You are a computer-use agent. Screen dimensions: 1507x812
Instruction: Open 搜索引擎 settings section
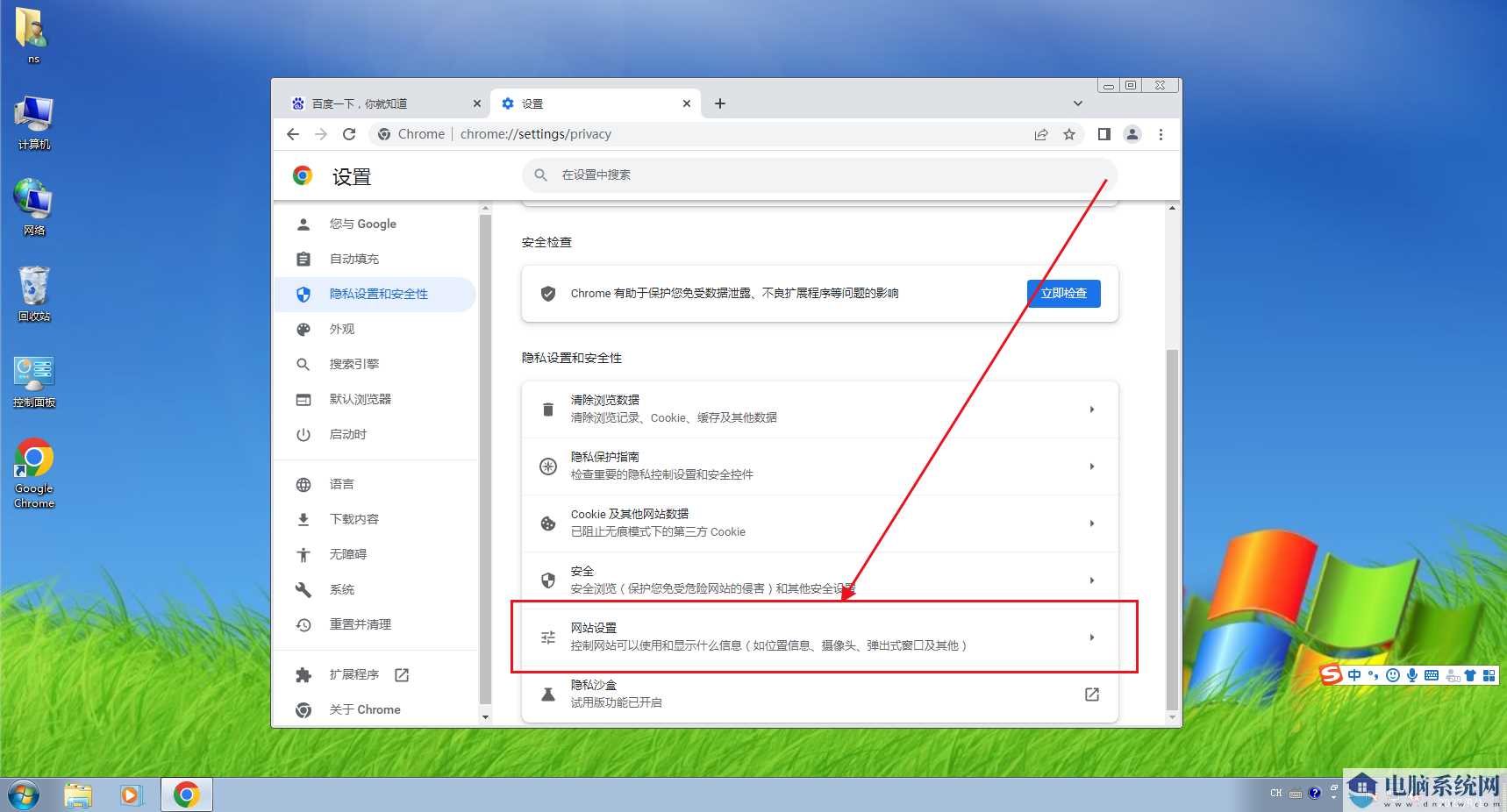click(375, 365)
